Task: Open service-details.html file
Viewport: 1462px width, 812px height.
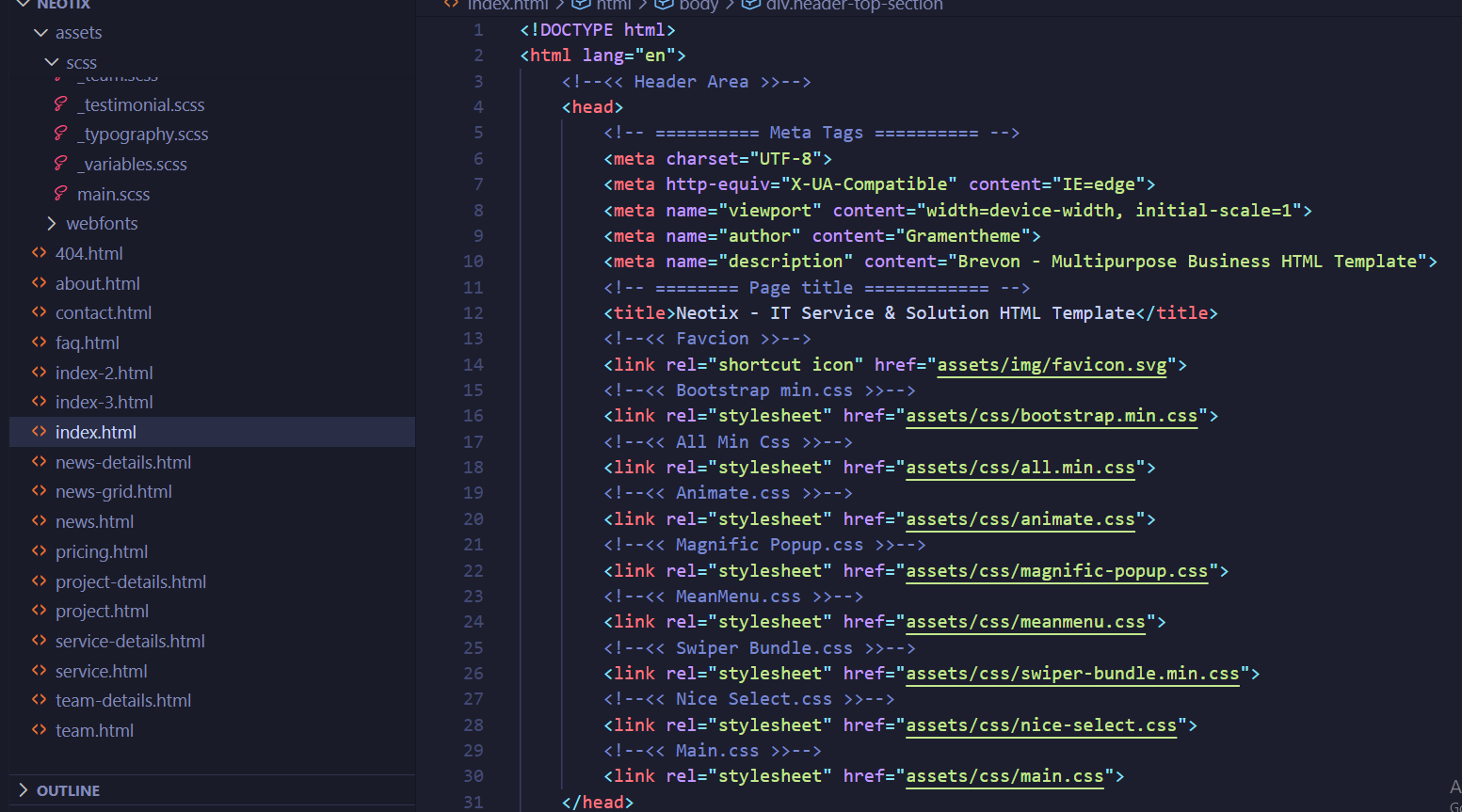Action: [x=130, y=641]
